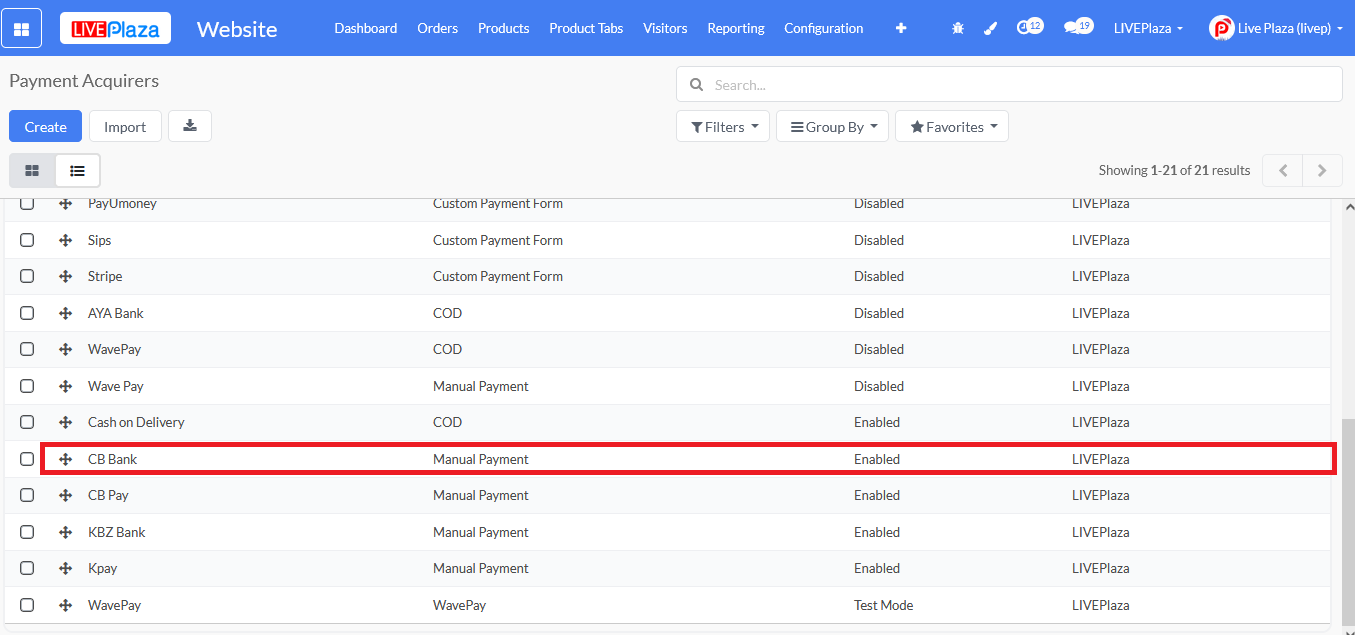This screenshot has width=1355, height=635.
Task: Click the Live Plaza user avatar
Action: click(x=1221, y=28)
